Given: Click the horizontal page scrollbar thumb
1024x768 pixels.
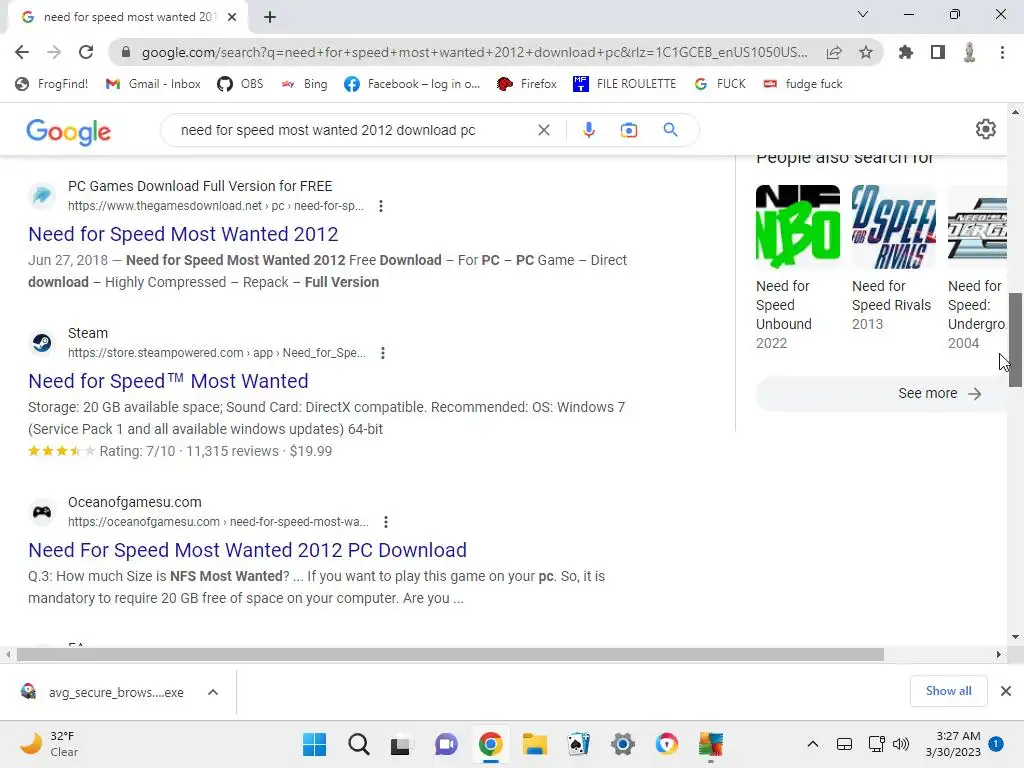Looking at the screenshot, I should pyautogui.click(x=450, y=654).
